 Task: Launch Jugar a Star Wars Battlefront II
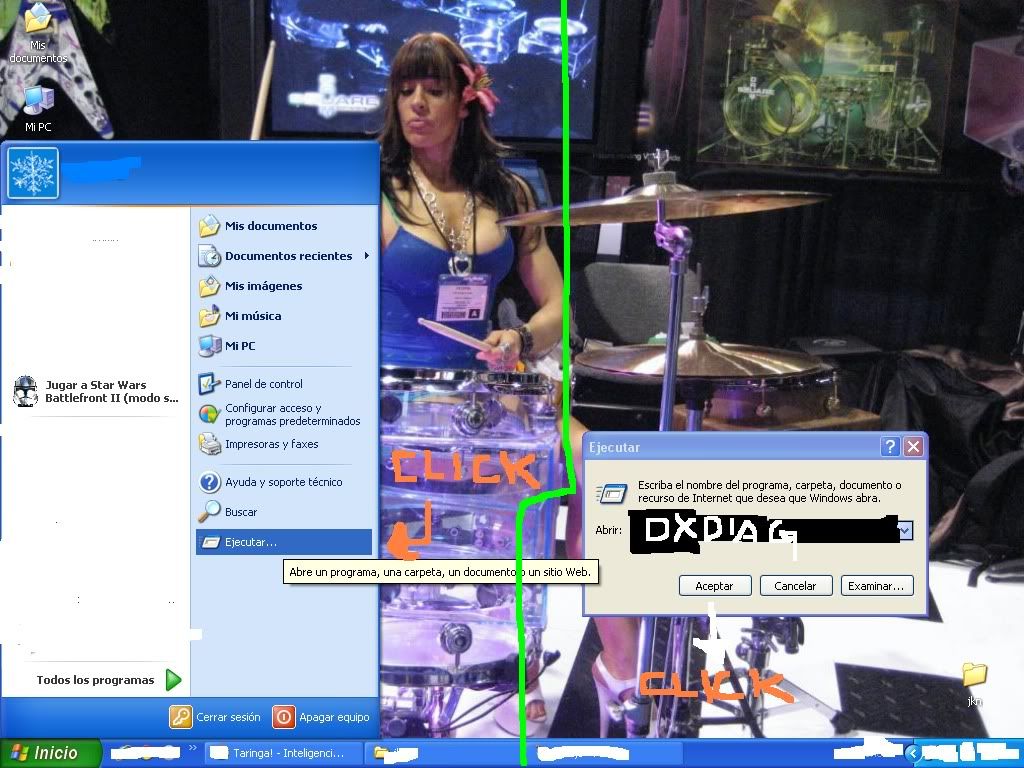[x=96, y=391]
